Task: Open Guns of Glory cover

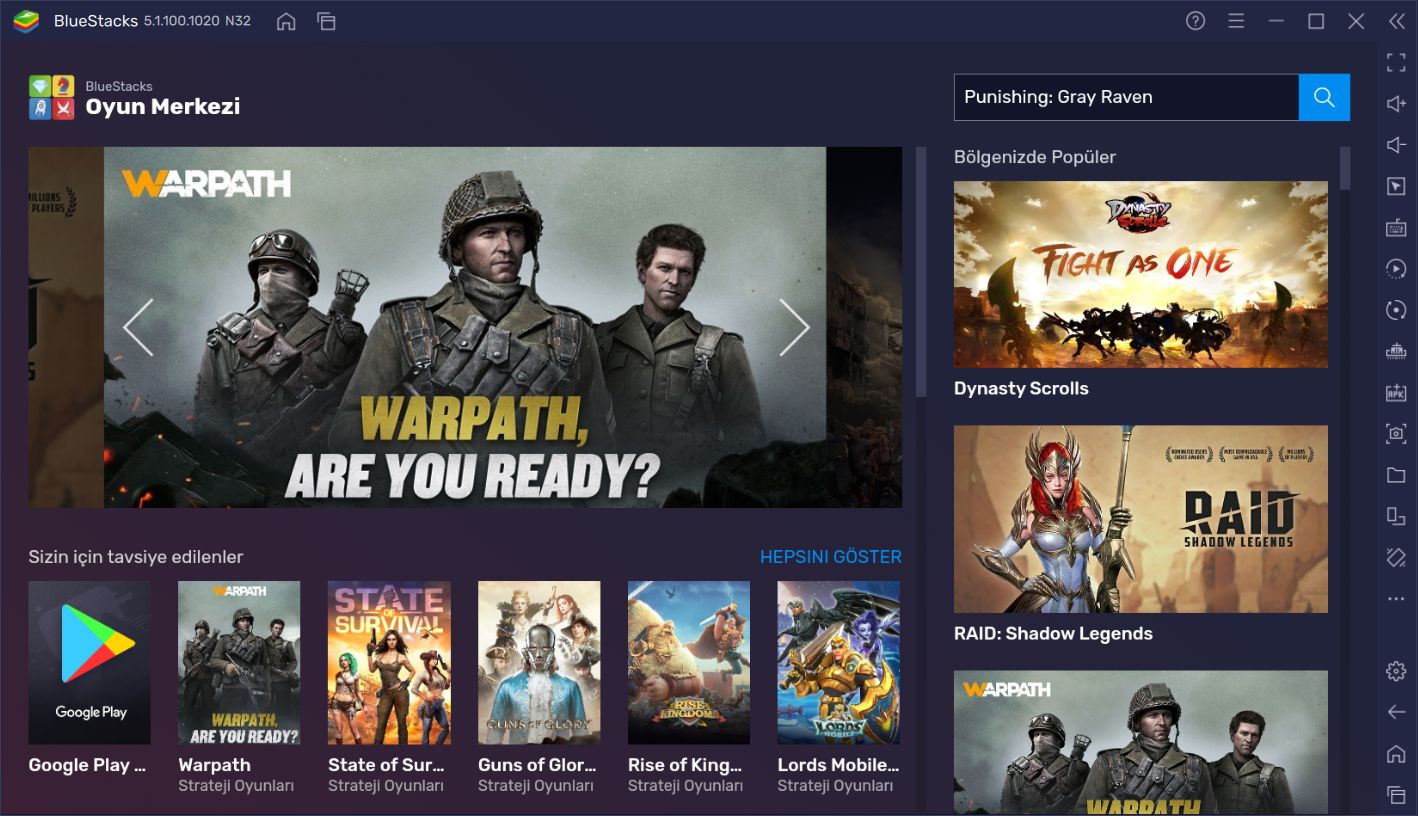Action: 539,663
